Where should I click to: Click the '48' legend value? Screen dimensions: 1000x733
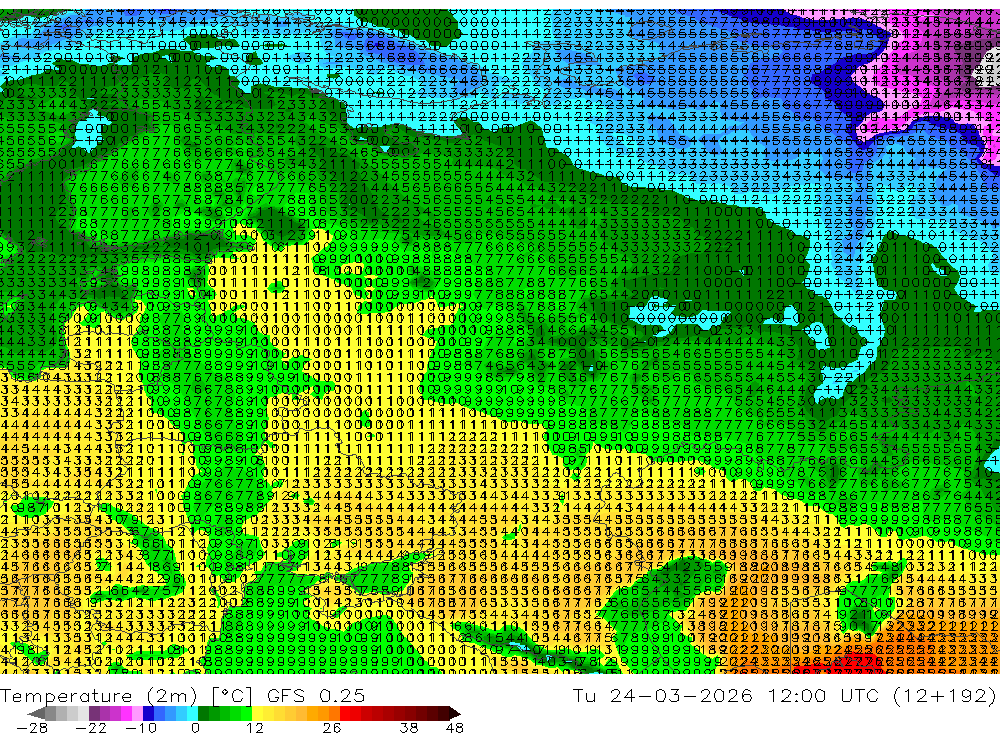click(x=455, y=727)
